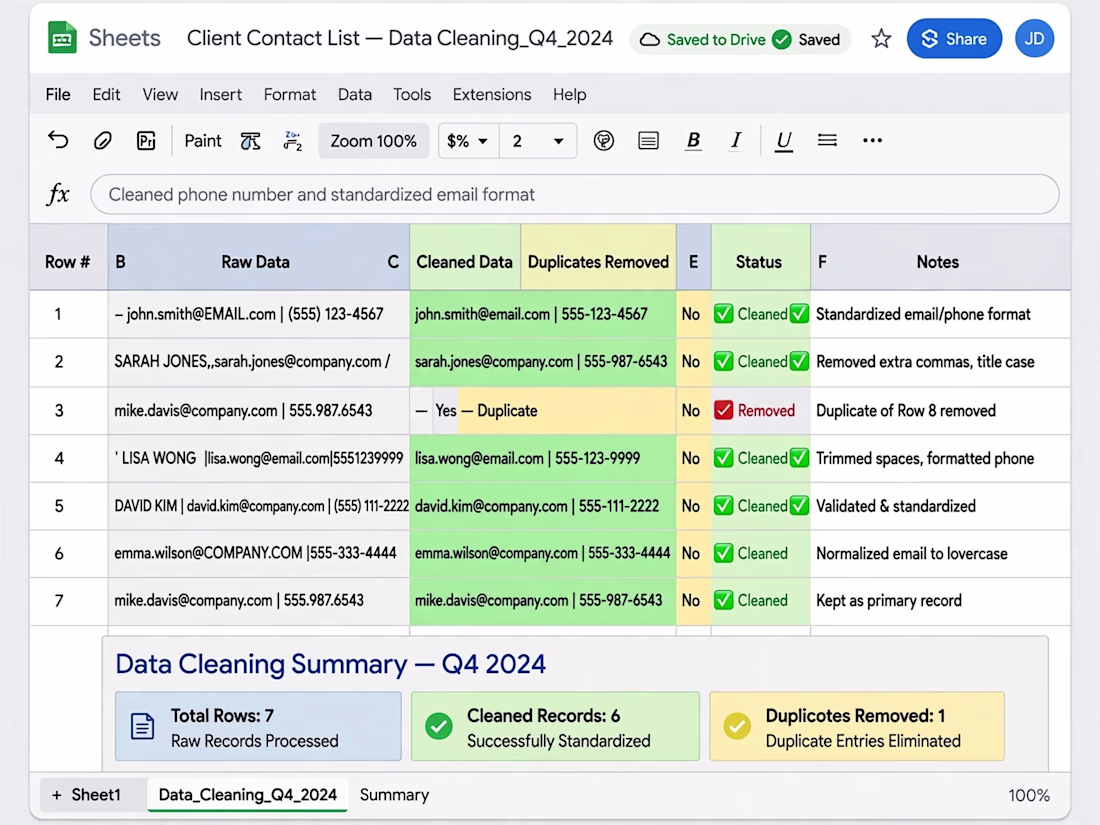The height and width of the screenshot is (825, 1100).
Task: Toggle the first Cleaned checkbox in row 4
Action: 723,458
